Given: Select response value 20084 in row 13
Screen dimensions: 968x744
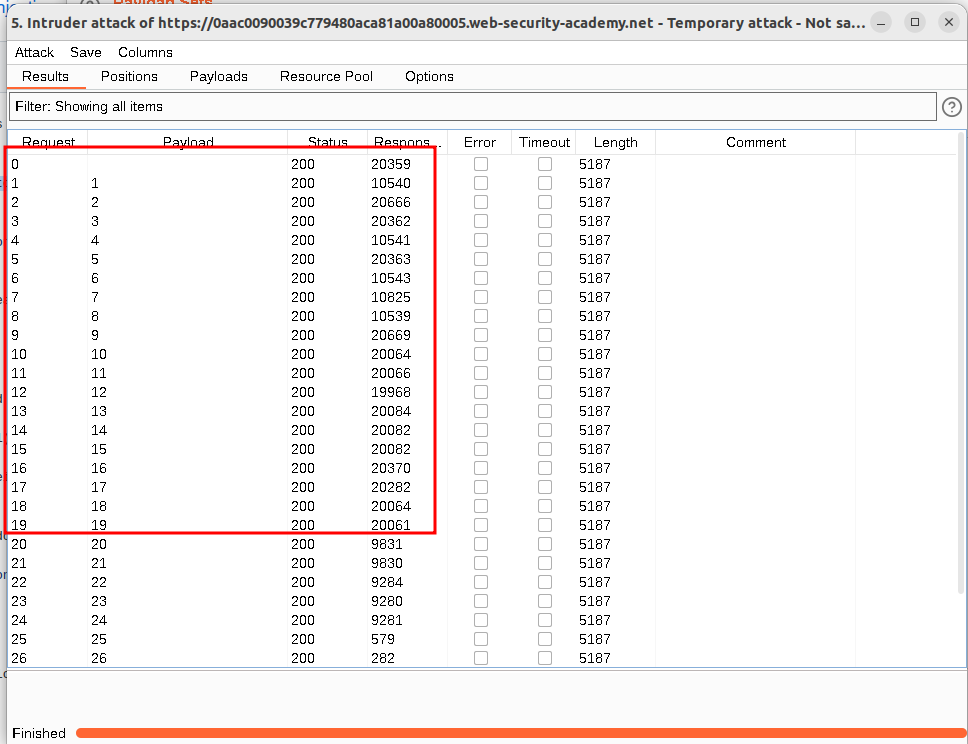Looking at the screenshot, I should pos(391,411).
